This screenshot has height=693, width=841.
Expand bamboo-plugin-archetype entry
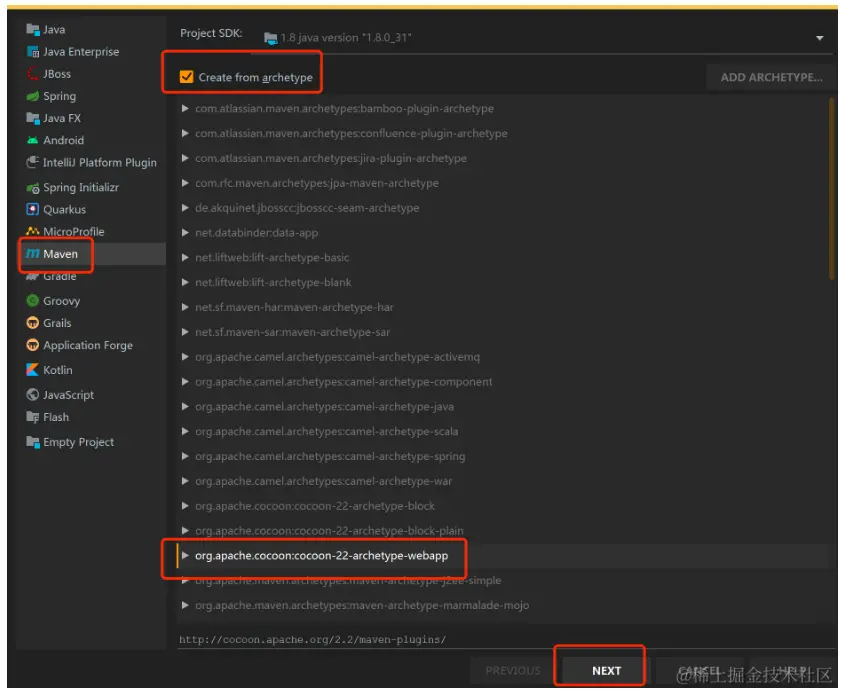tap(185, 108)
